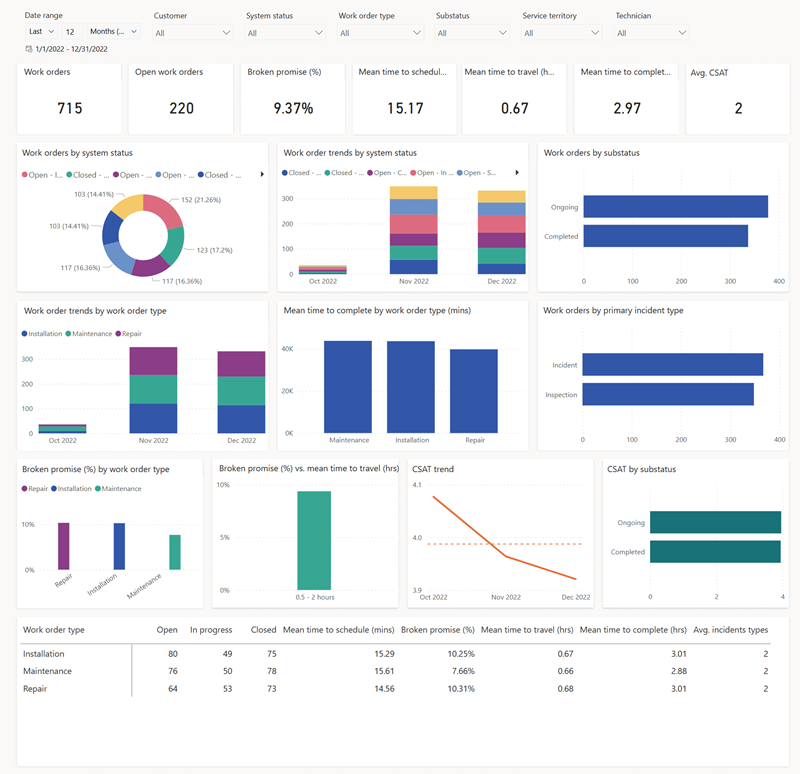This screenshot has width=800, height=774.
Task: Select the pink 152 (21.26%) donut segment
Action: click(x=164, y=208)
